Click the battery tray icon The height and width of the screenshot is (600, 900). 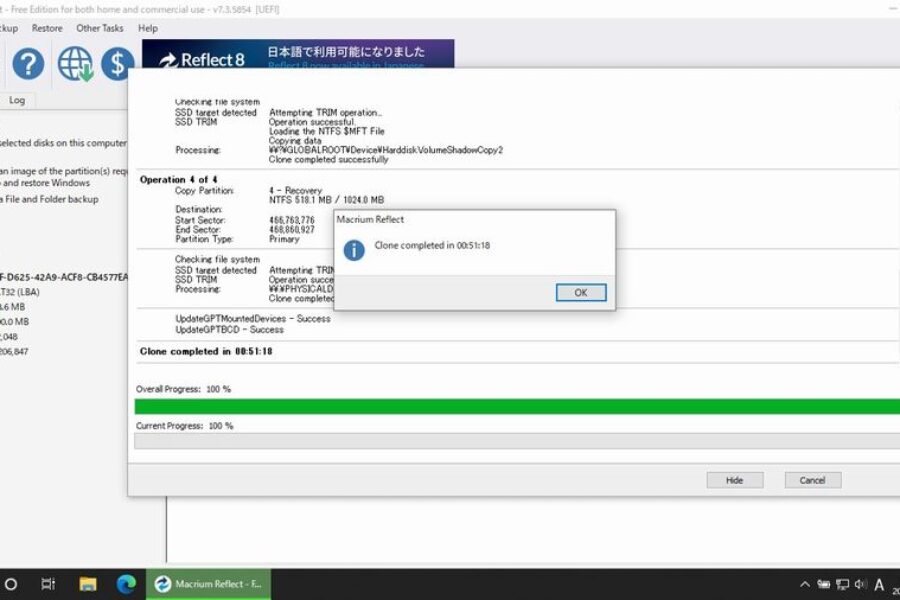824,584
